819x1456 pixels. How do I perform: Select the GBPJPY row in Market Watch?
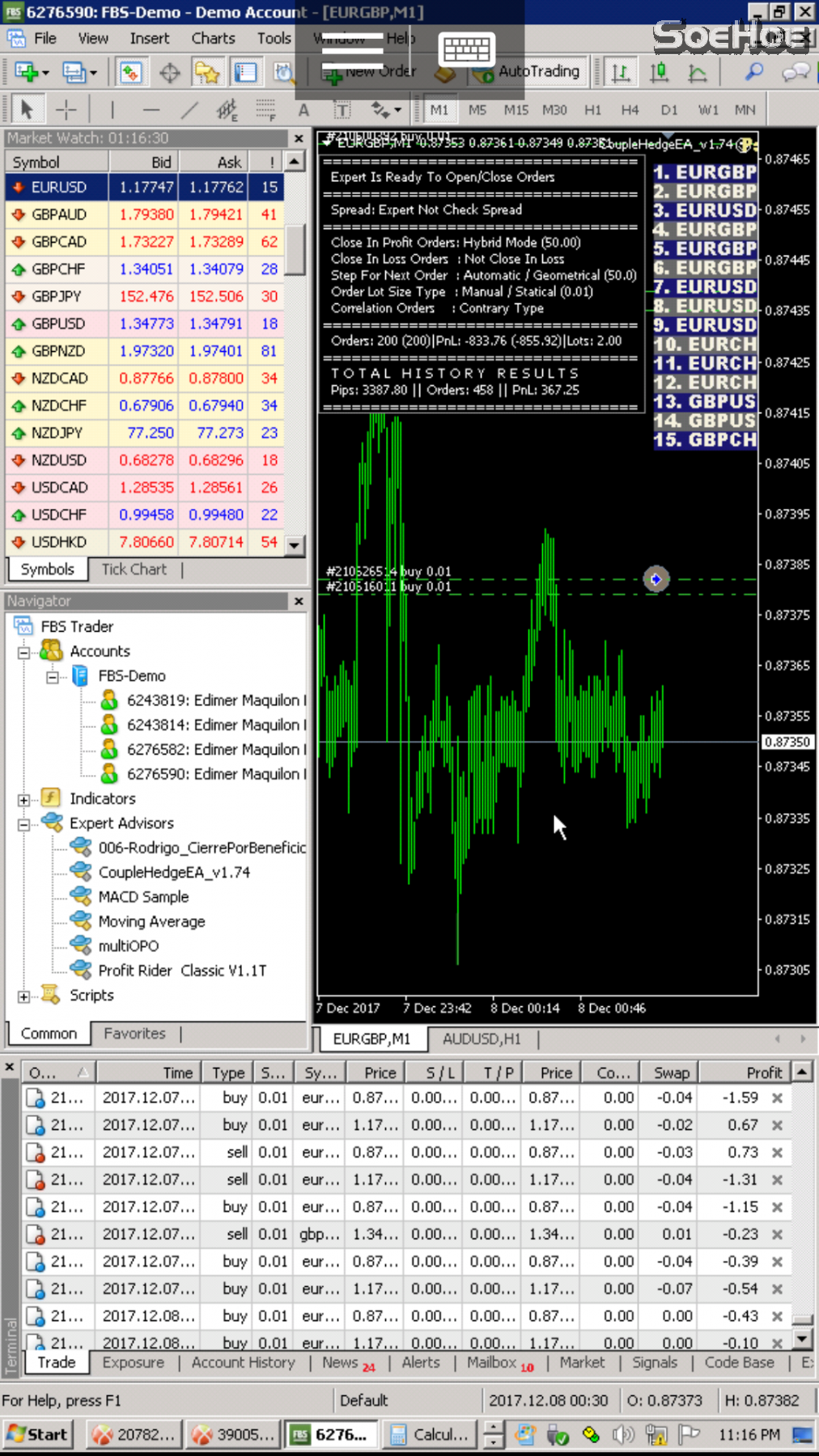point(144,296)
